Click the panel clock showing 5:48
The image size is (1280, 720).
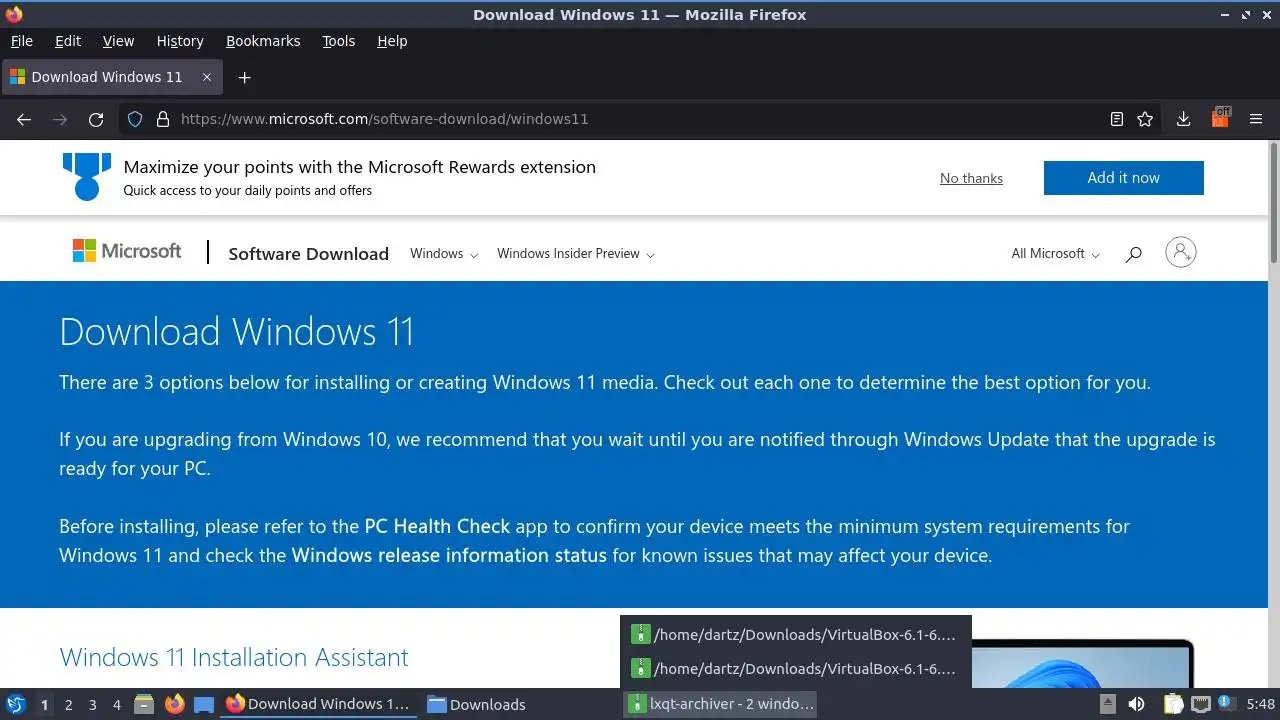click(1260, 704)
